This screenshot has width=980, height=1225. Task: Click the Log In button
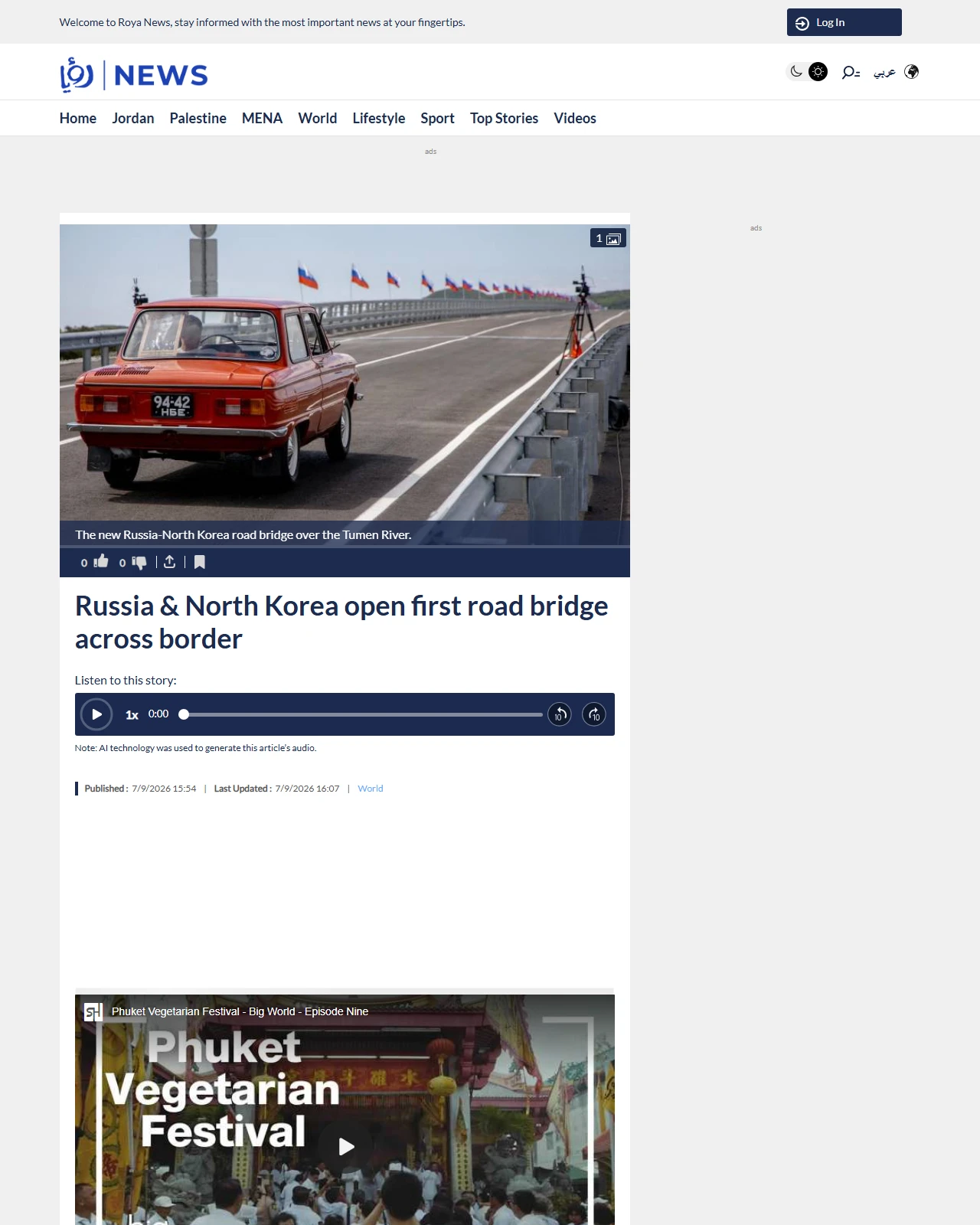coord(844,22)
